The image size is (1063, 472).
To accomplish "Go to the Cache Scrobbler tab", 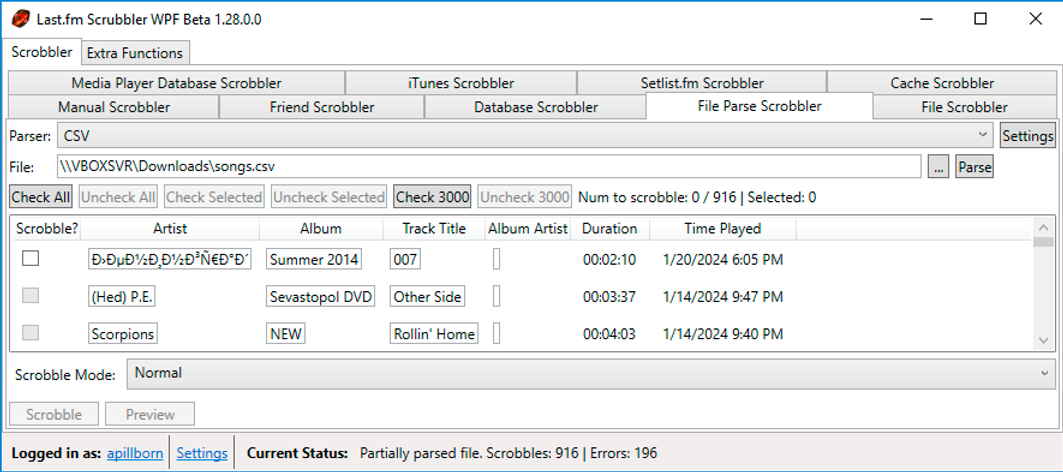I will tap(942, 83).
